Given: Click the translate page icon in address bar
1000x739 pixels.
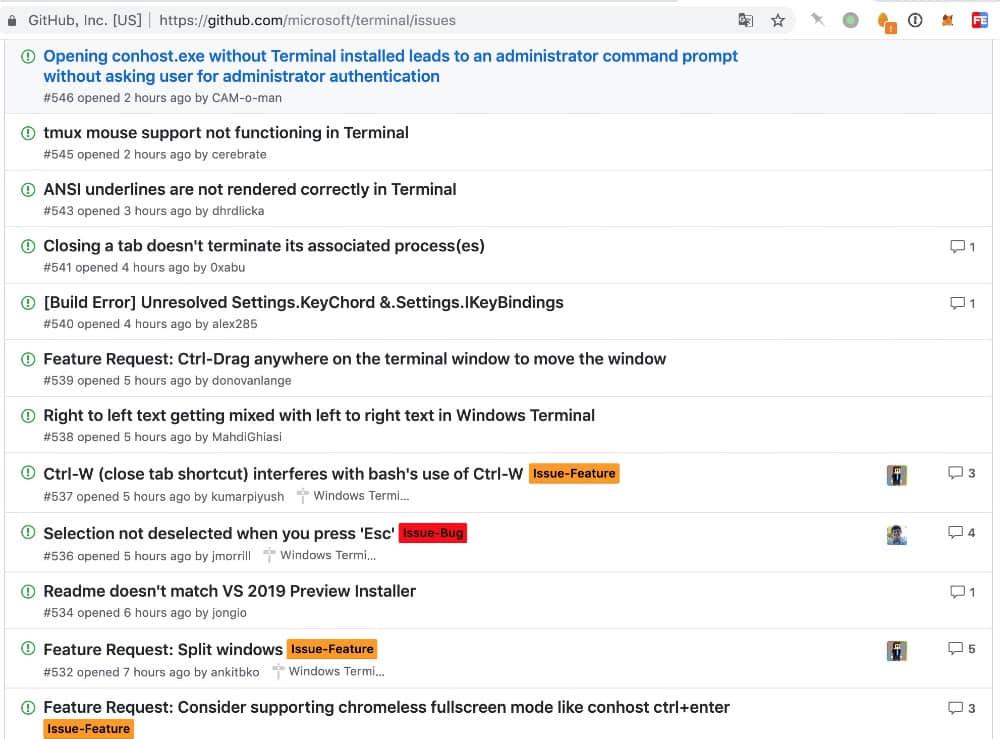Looking at the screenshot, I should click(746, 20).
